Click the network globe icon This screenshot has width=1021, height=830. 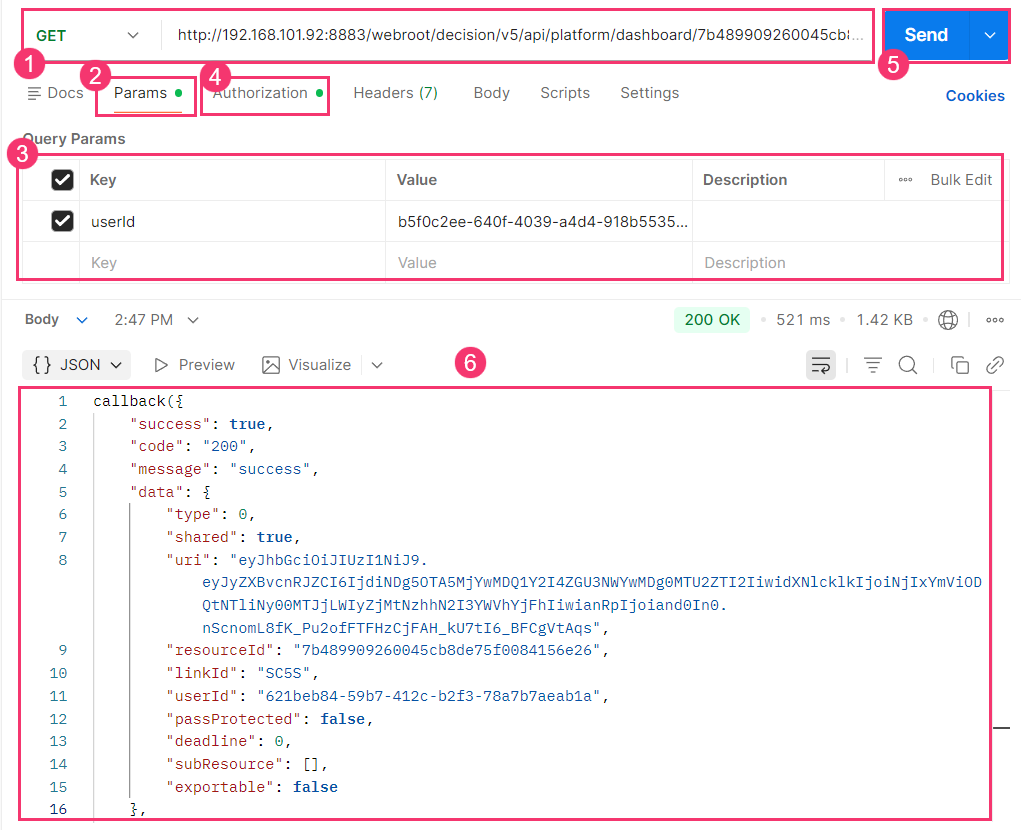point(947,320)
